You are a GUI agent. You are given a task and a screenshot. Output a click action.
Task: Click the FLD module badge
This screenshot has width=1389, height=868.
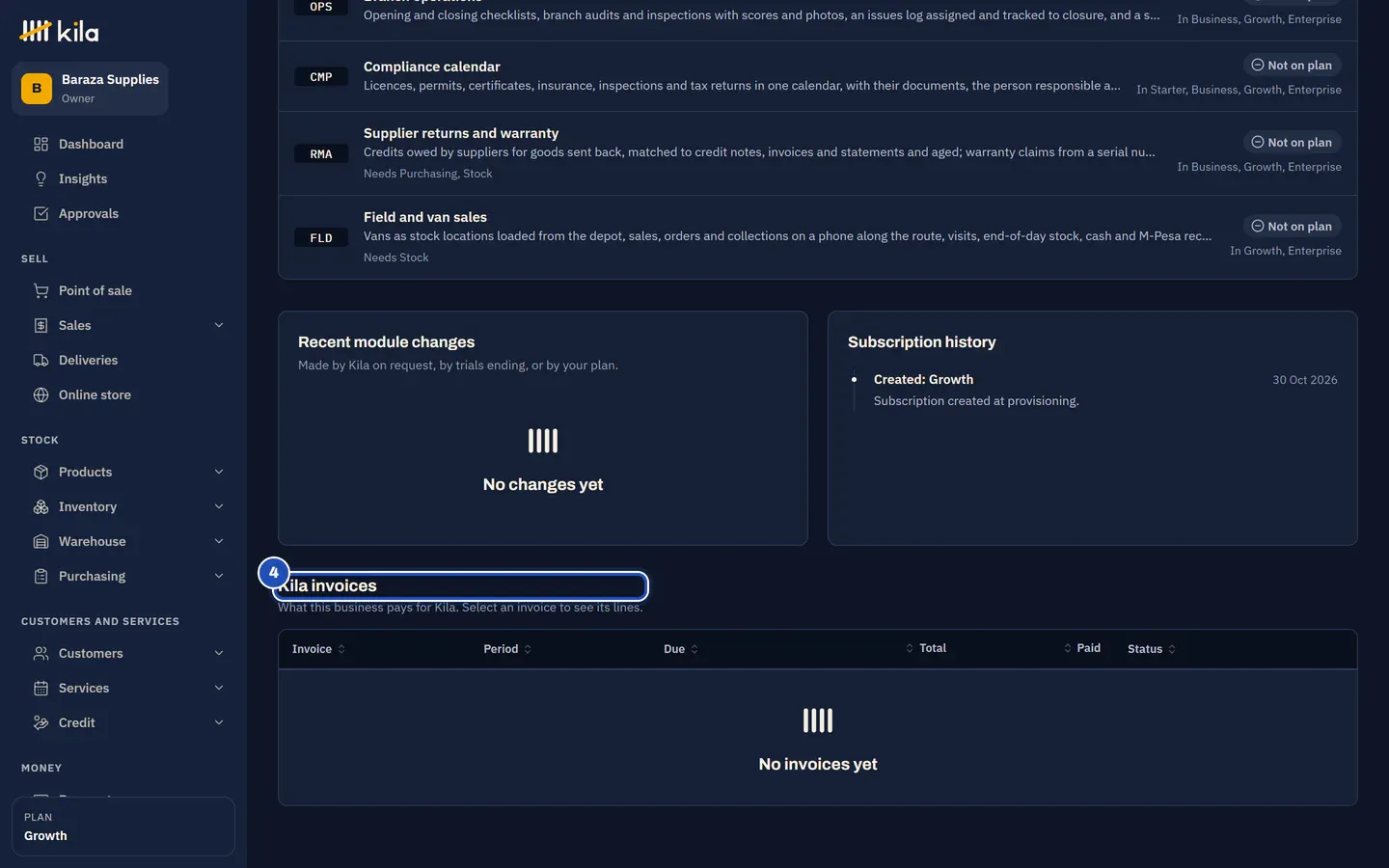(321, 238)
